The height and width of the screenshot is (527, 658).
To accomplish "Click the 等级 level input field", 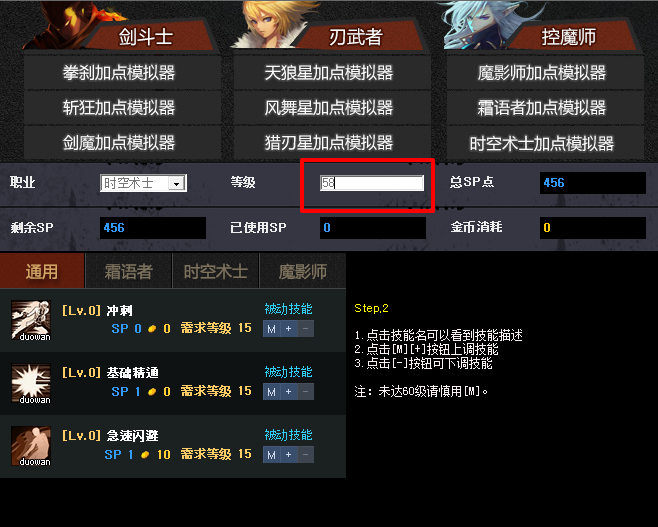I will tap(372, 183).
